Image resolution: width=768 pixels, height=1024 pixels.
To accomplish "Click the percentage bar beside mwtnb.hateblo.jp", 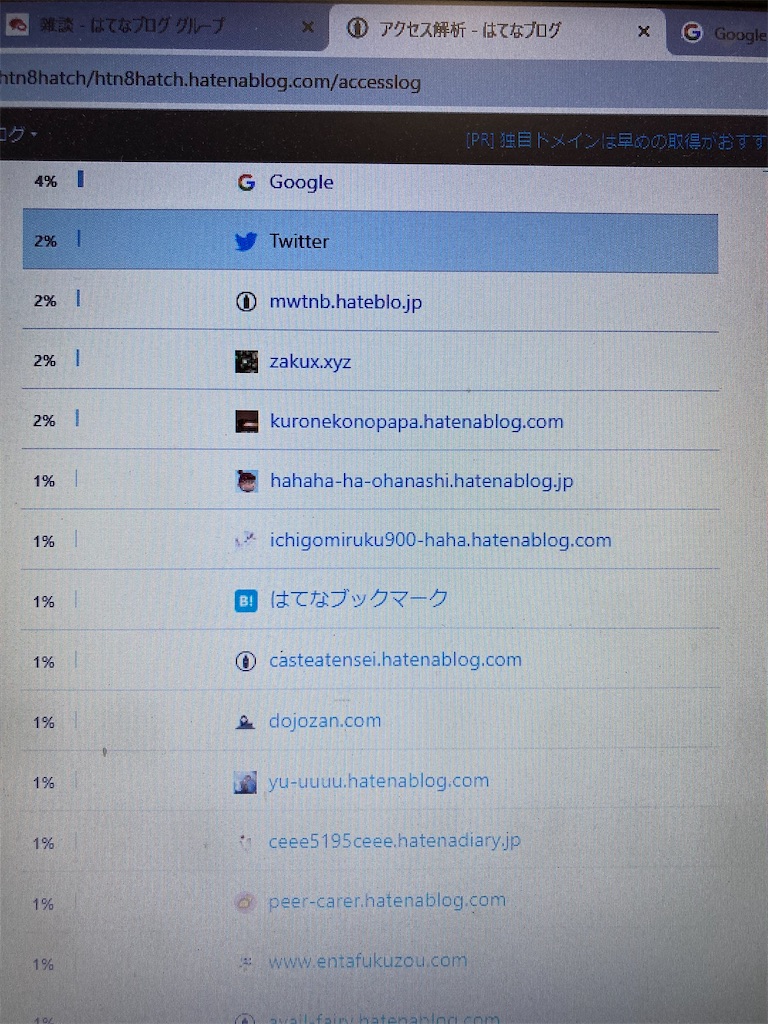I will [x=78, y=298].
